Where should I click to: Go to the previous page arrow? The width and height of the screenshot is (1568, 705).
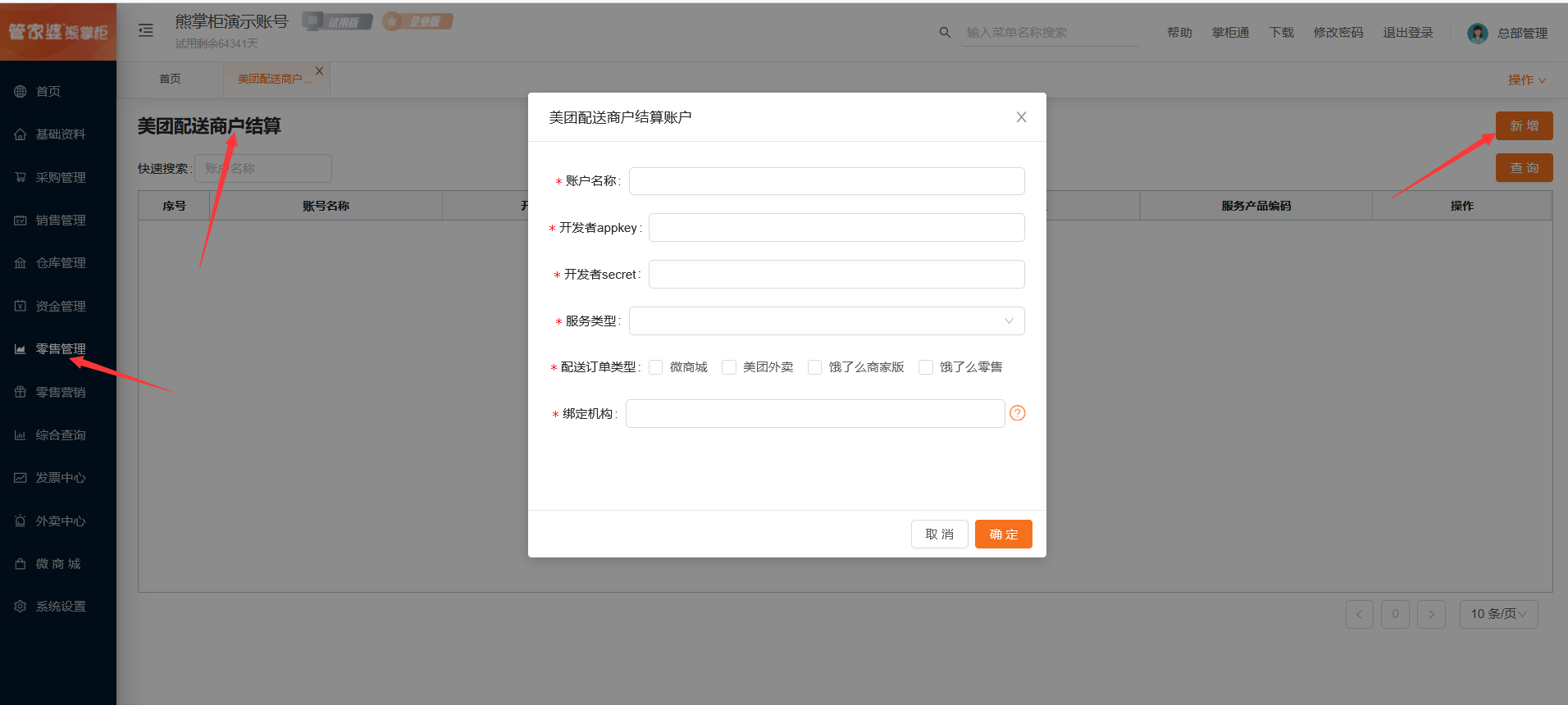click(x=1360, y=614)
